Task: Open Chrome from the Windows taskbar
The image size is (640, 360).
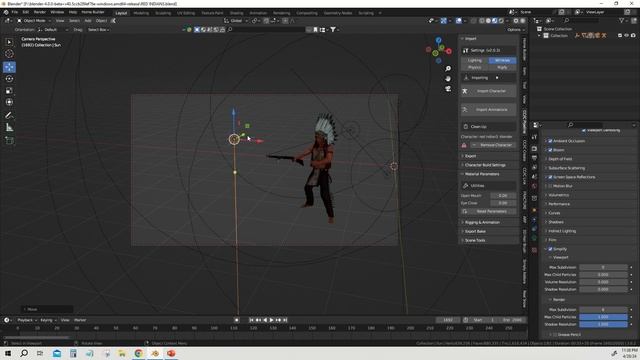Action: click(138, 353)
